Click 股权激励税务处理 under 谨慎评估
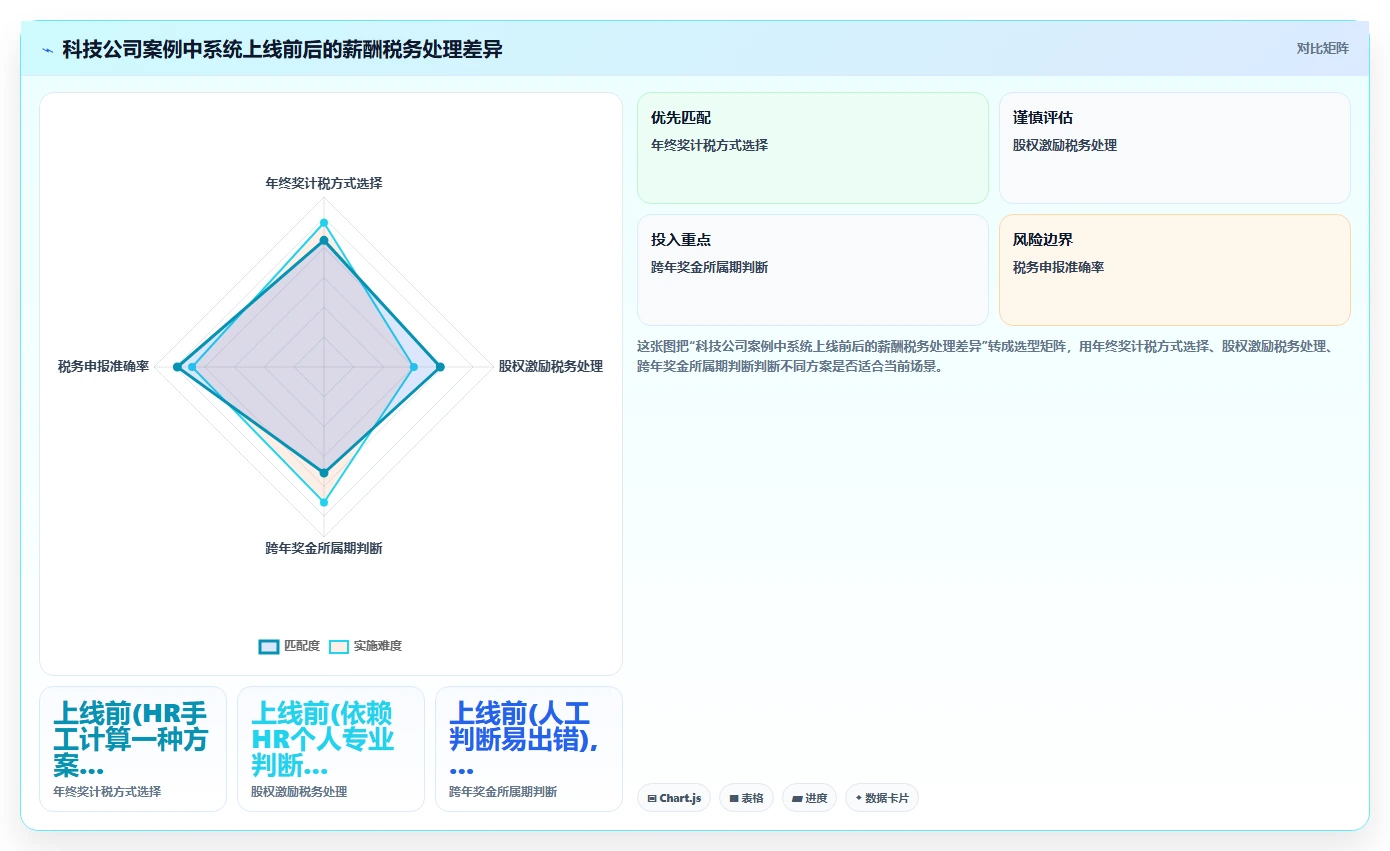Screen dimensions: 1390x851 pos(1065,145)
